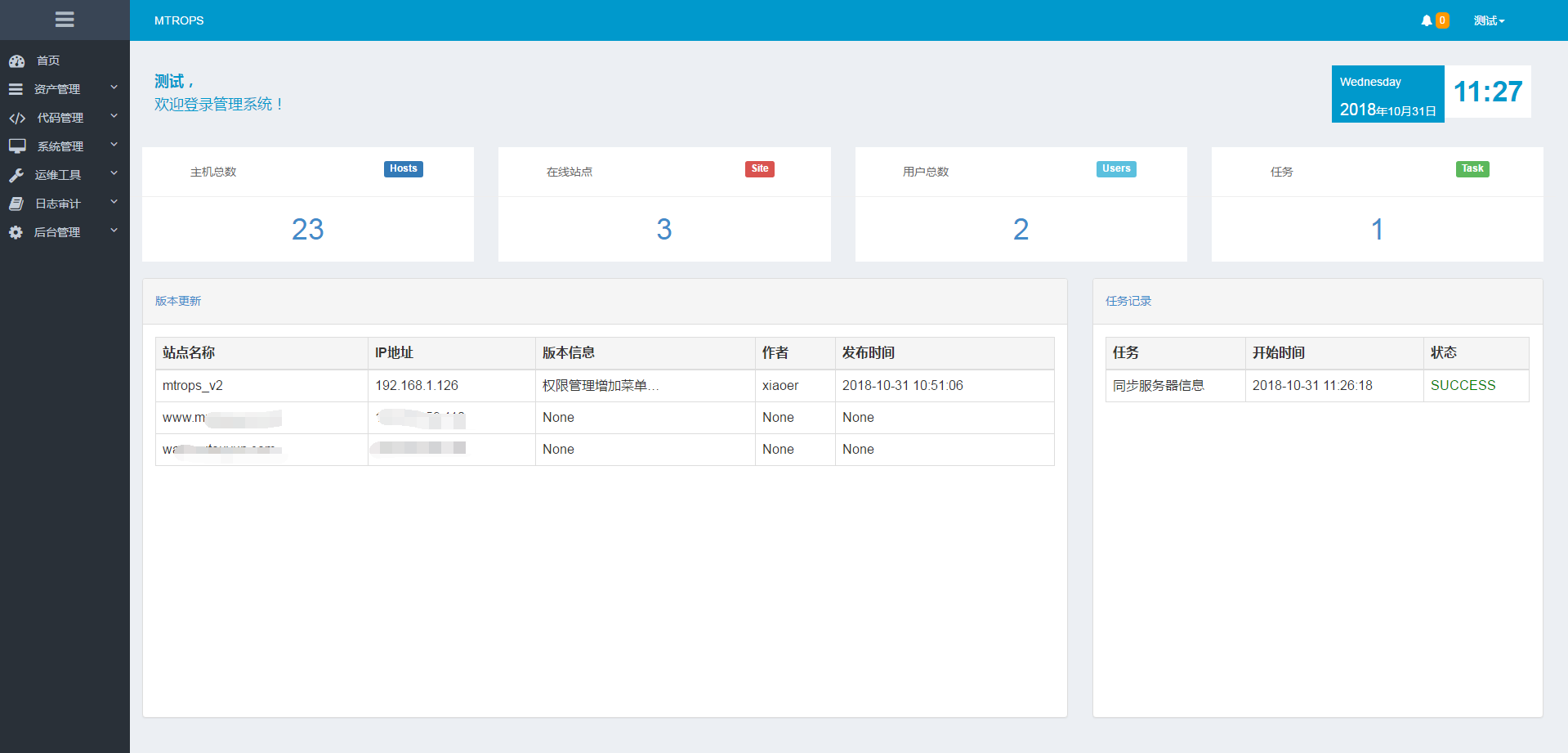Click the green SUCCESS status
1568x753 pixels.
1463,385
